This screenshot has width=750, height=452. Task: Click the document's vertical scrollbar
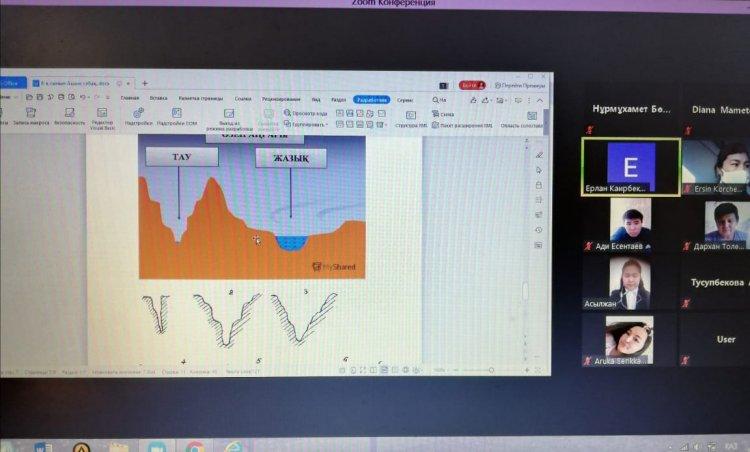coord(526,290)
